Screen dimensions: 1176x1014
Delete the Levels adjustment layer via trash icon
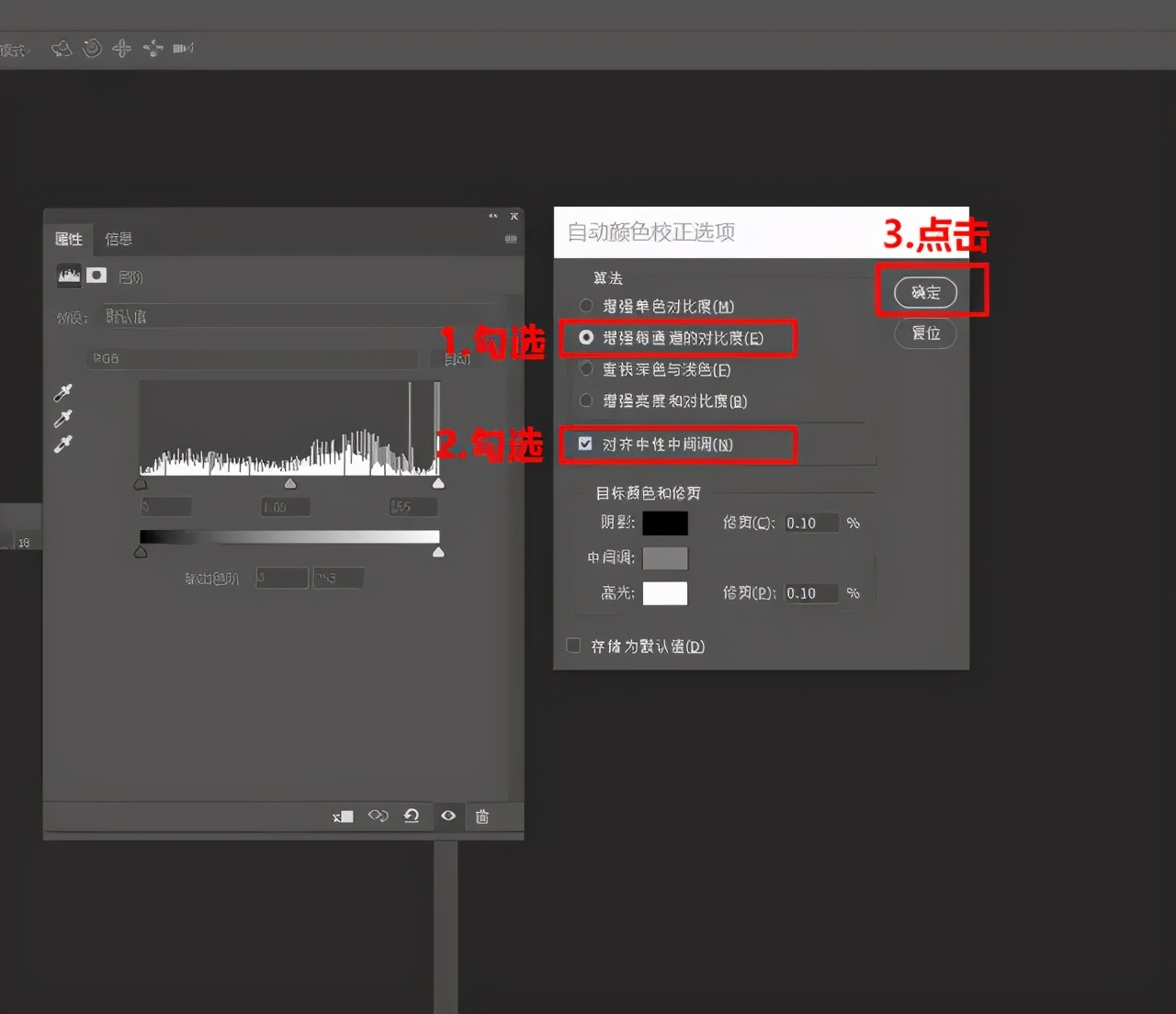481,816
